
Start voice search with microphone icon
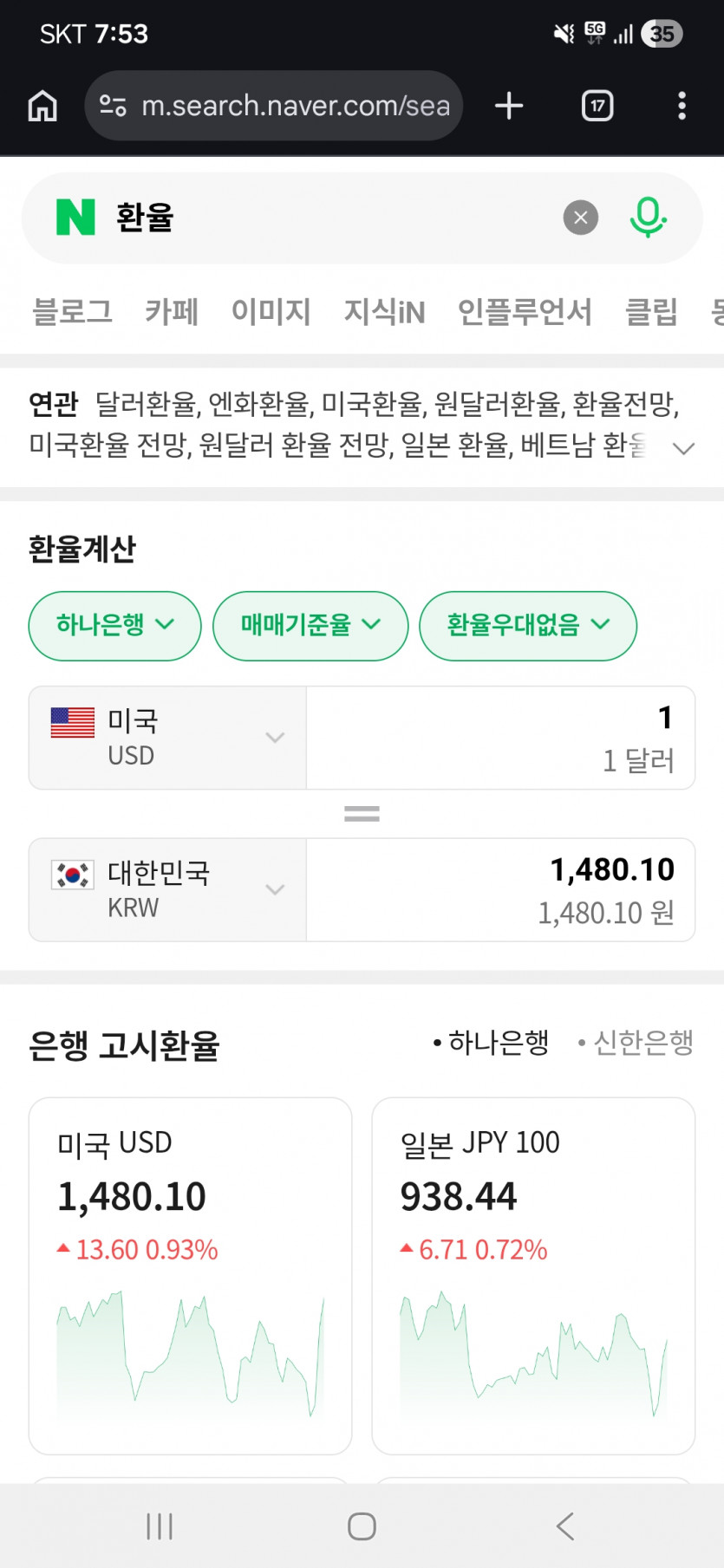(647, 218)
